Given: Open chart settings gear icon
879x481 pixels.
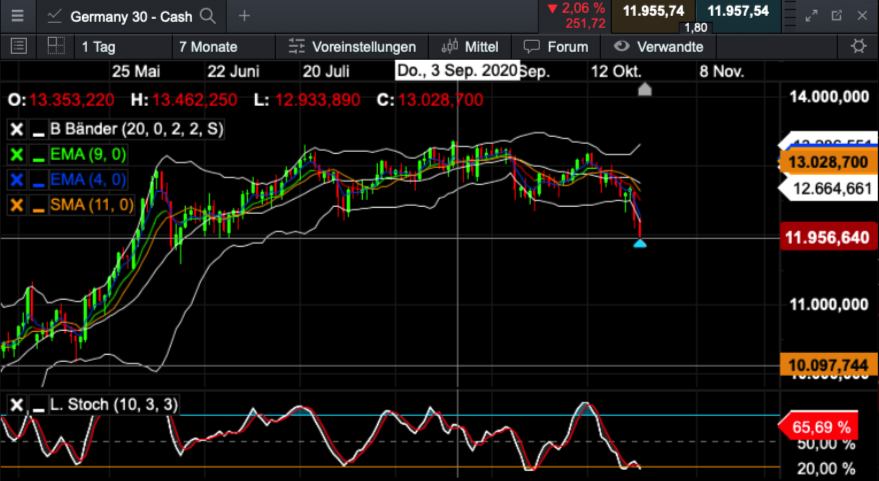Looking at the screenshot, I should (x=858, y=46).
